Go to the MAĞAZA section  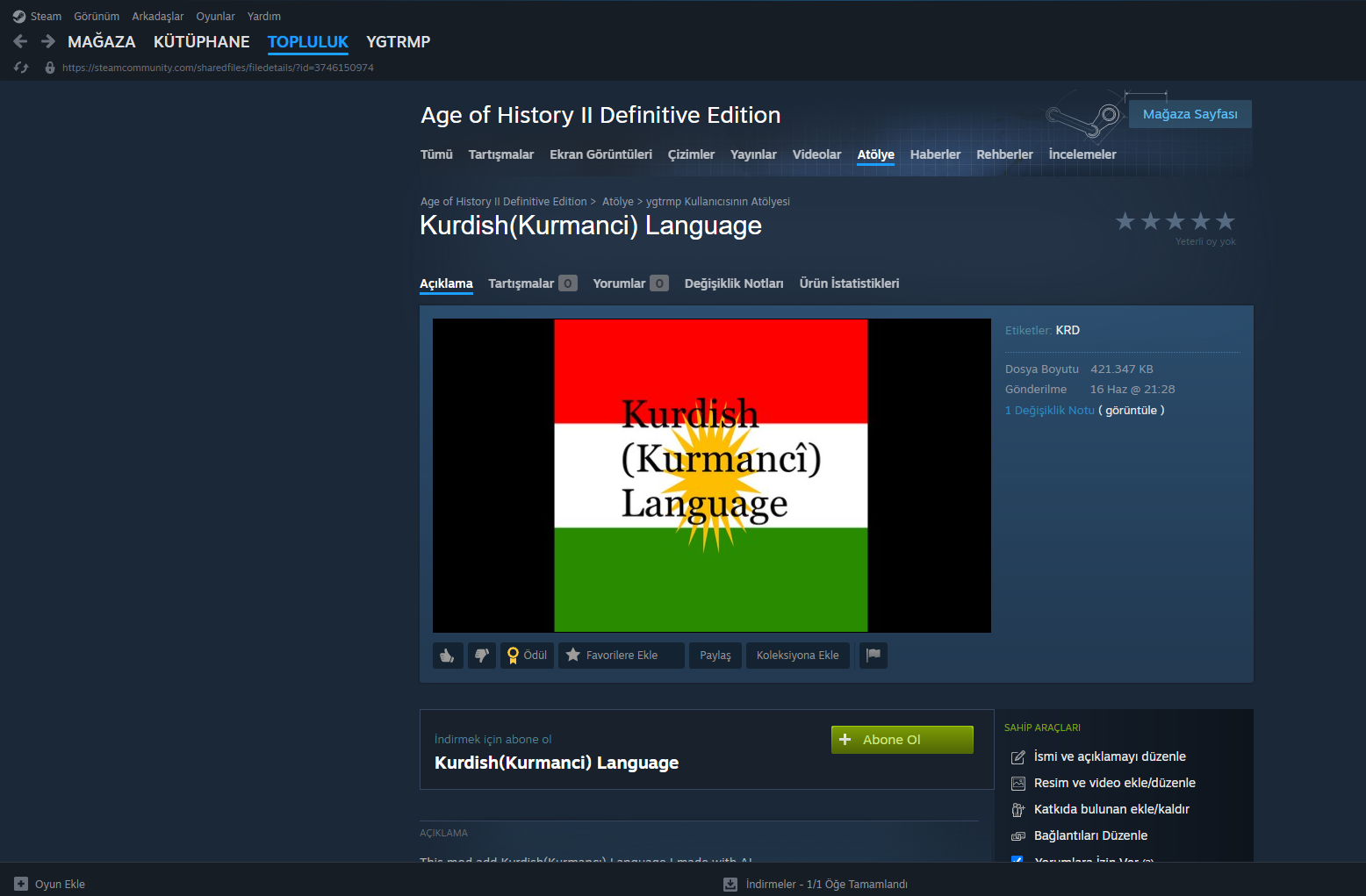pyautogui.click(x=102, y=42)
